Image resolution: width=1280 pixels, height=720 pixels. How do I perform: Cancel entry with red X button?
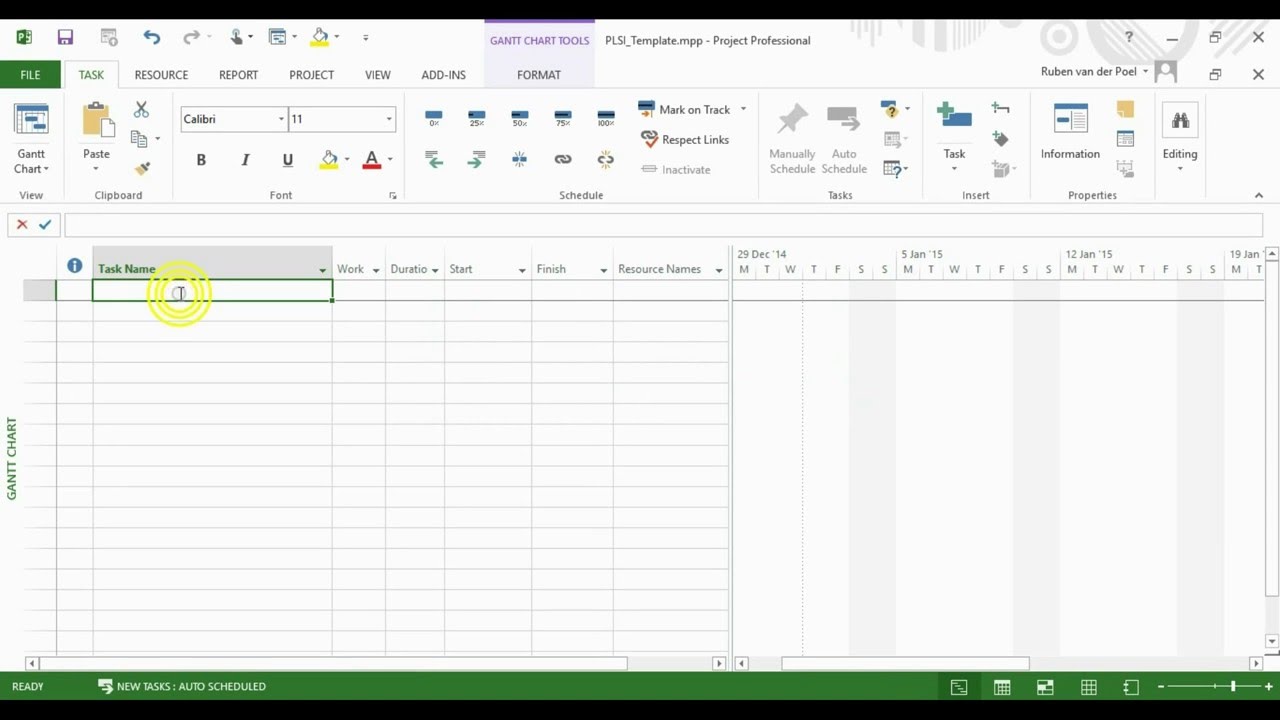[22, 225]
